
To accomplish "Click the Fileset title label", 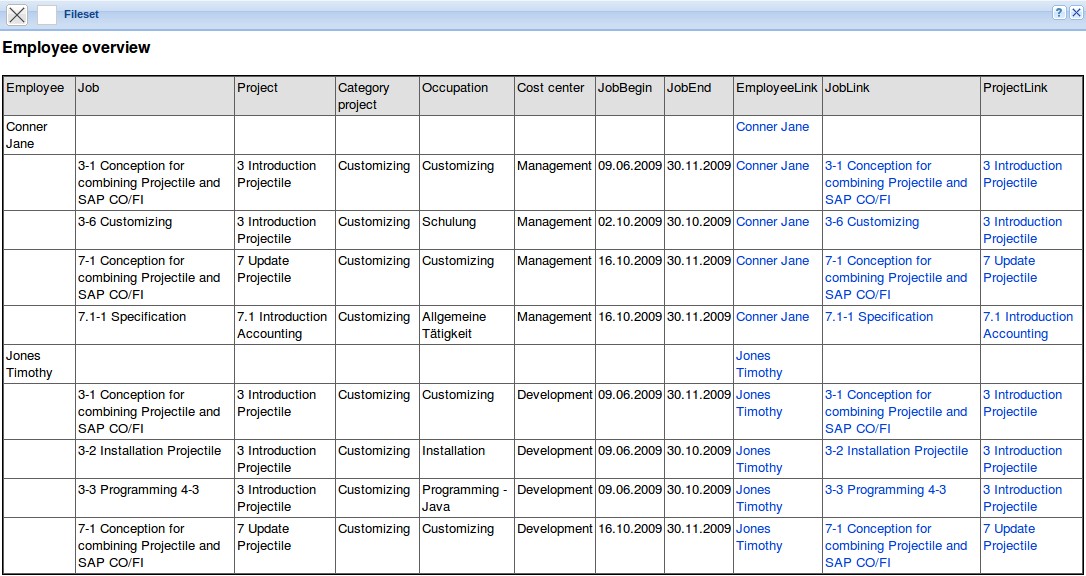I will click(81, 15).
